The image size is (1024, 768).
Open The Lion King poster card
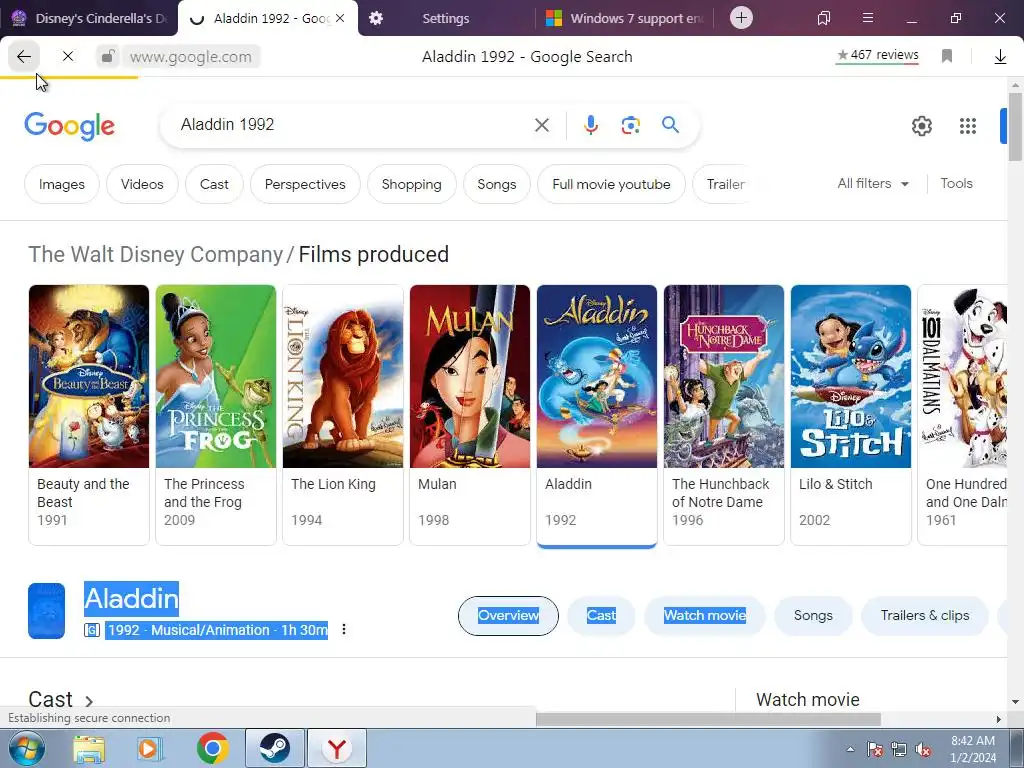[343, 415]
